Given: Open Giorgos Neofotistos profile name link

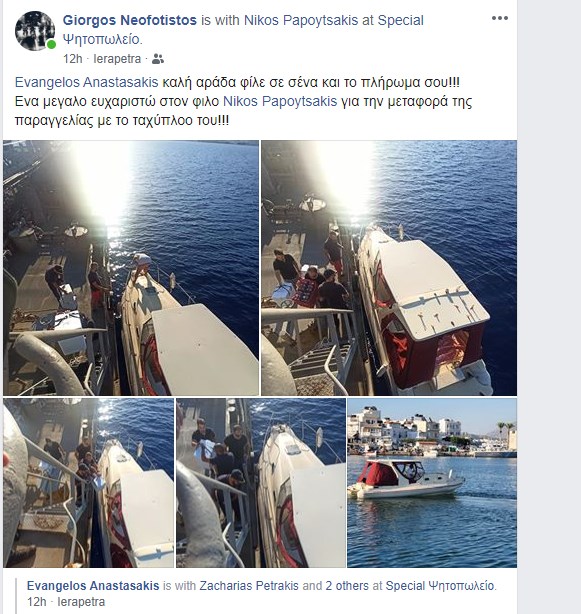Looking at the screenshot, I should [130, 20].
